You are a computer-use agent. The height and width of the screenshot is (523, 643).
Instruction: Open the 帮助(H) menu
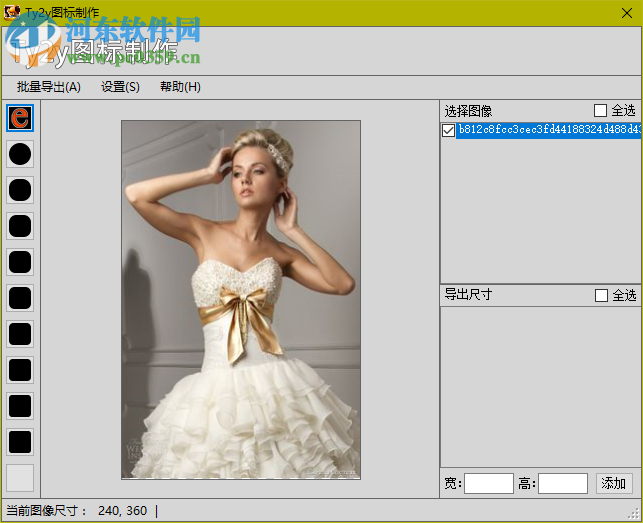(x=180, y=87)
